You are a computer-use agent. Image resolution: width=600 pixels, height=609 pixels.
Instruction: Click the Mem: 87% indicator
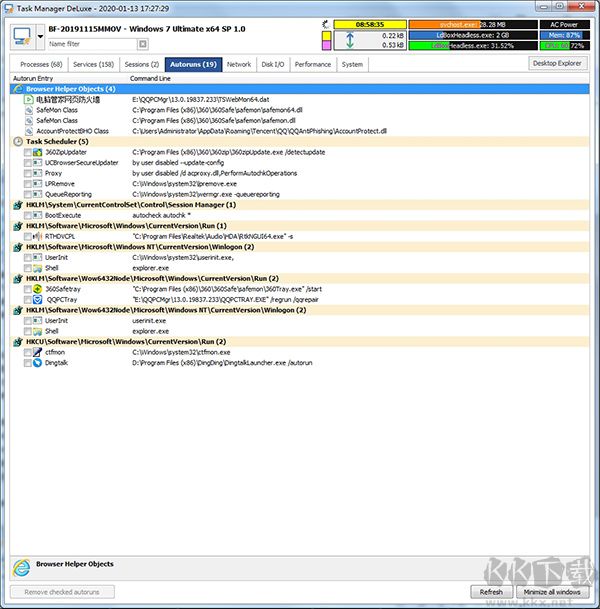tap(565, 35)
